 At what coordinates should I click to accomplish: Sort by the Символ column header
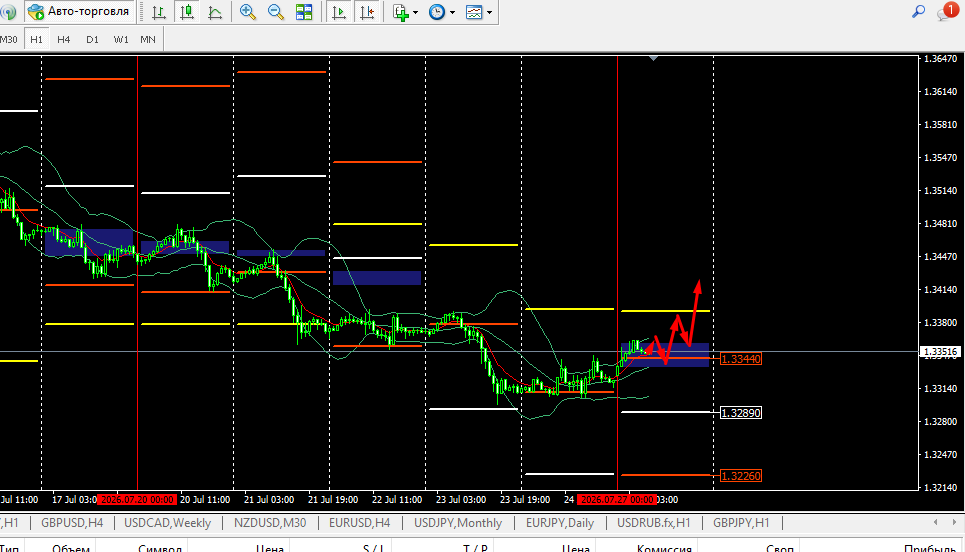coord(159,548)
